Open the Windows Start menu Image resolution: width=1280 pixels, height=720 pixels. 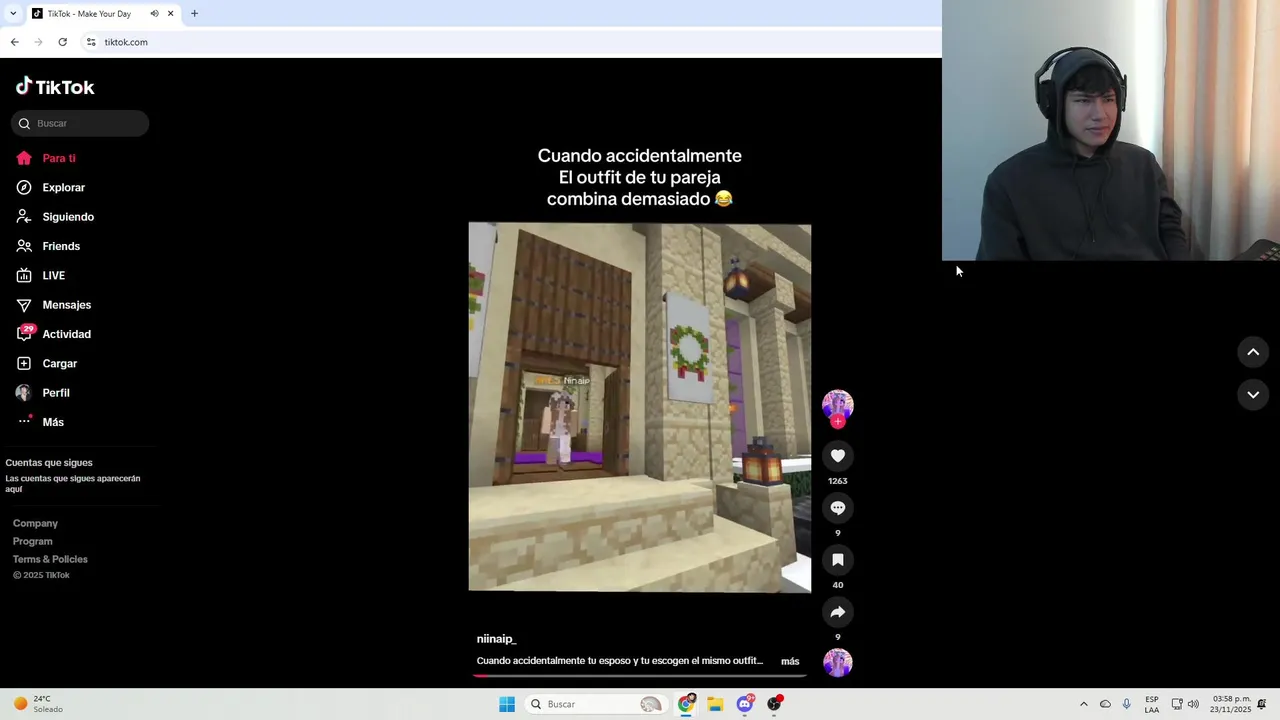click(x=507, y=704)
